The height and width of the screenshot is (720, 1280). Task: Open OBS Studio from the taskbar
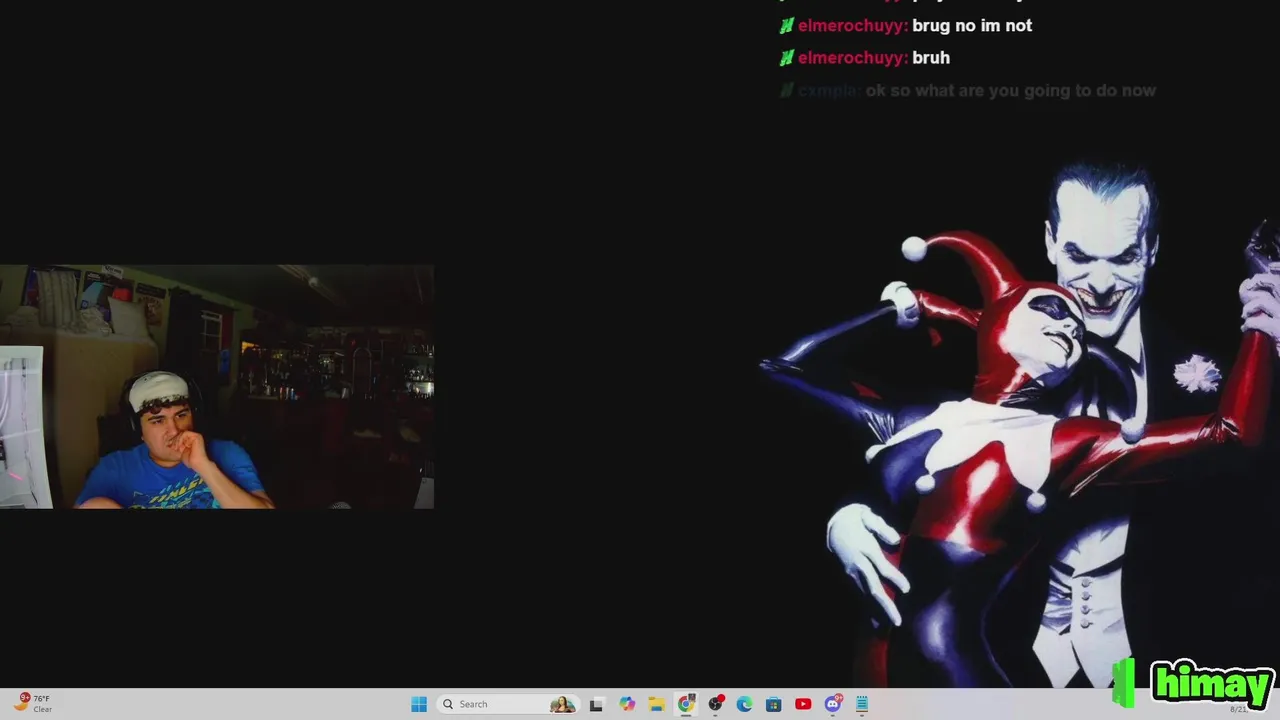coord(715,704)
